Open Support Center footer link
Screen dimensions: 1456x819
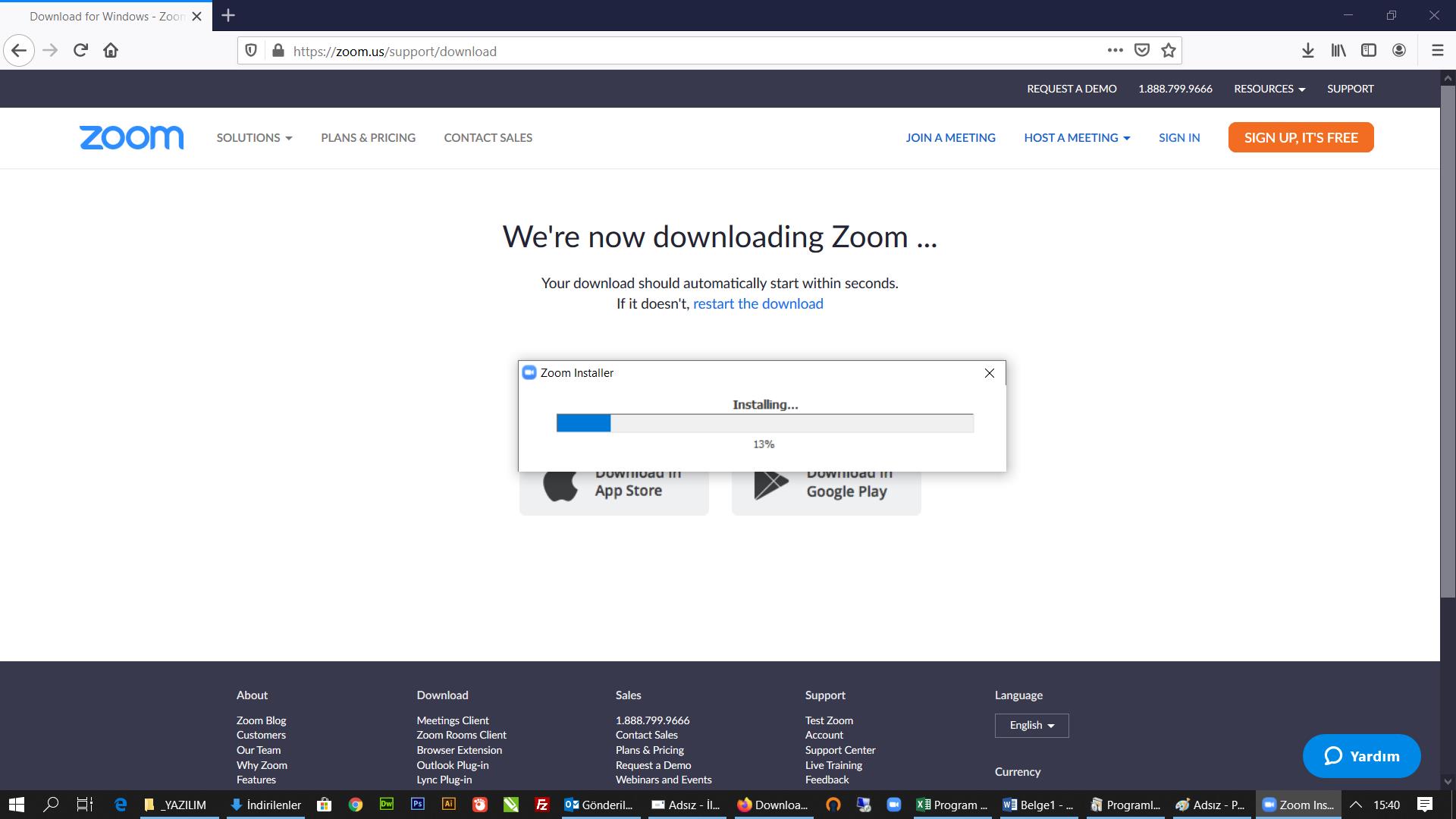(x=840, y=750)
